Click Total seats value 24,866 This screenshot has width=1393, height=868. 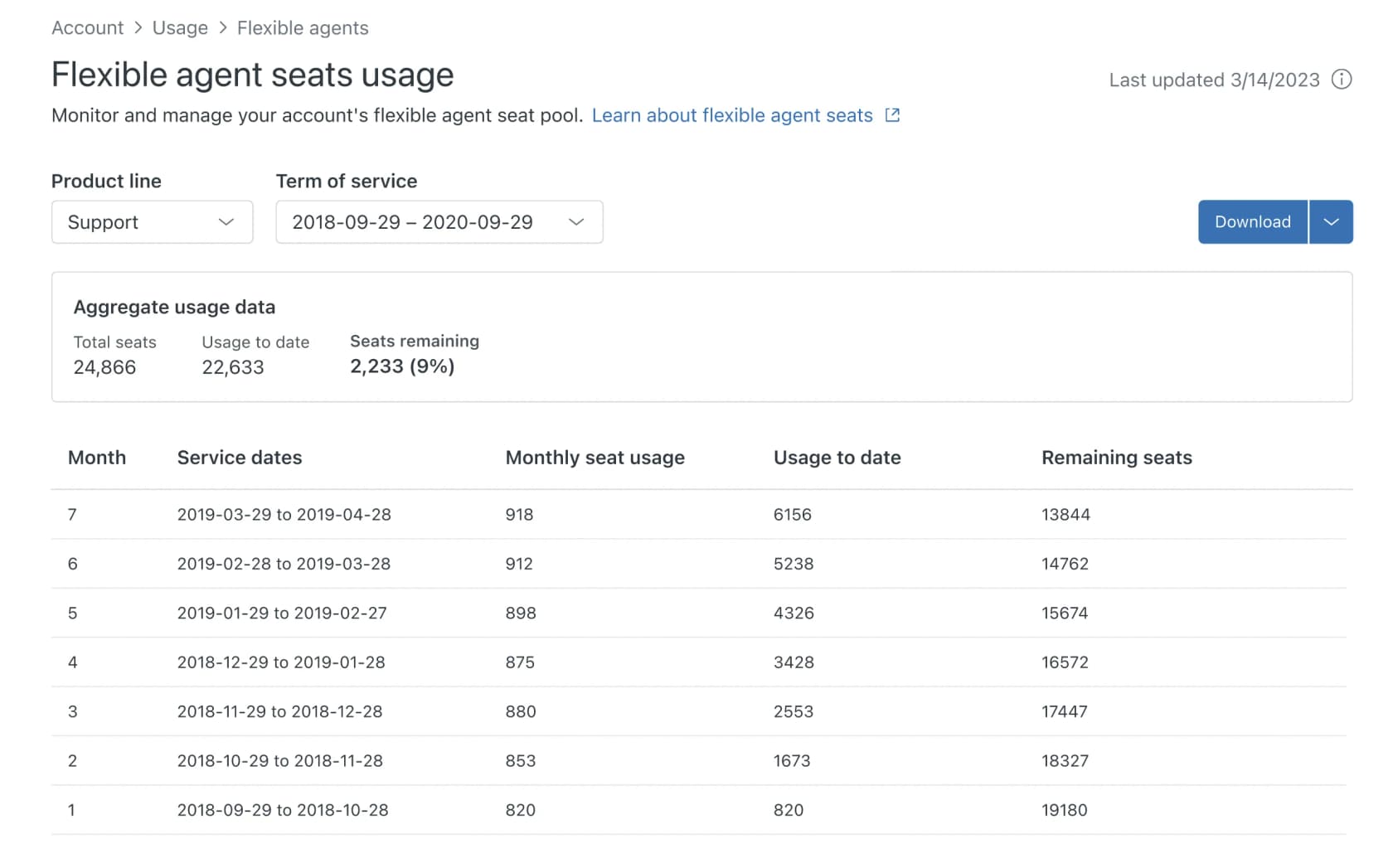tap(104, 367)
